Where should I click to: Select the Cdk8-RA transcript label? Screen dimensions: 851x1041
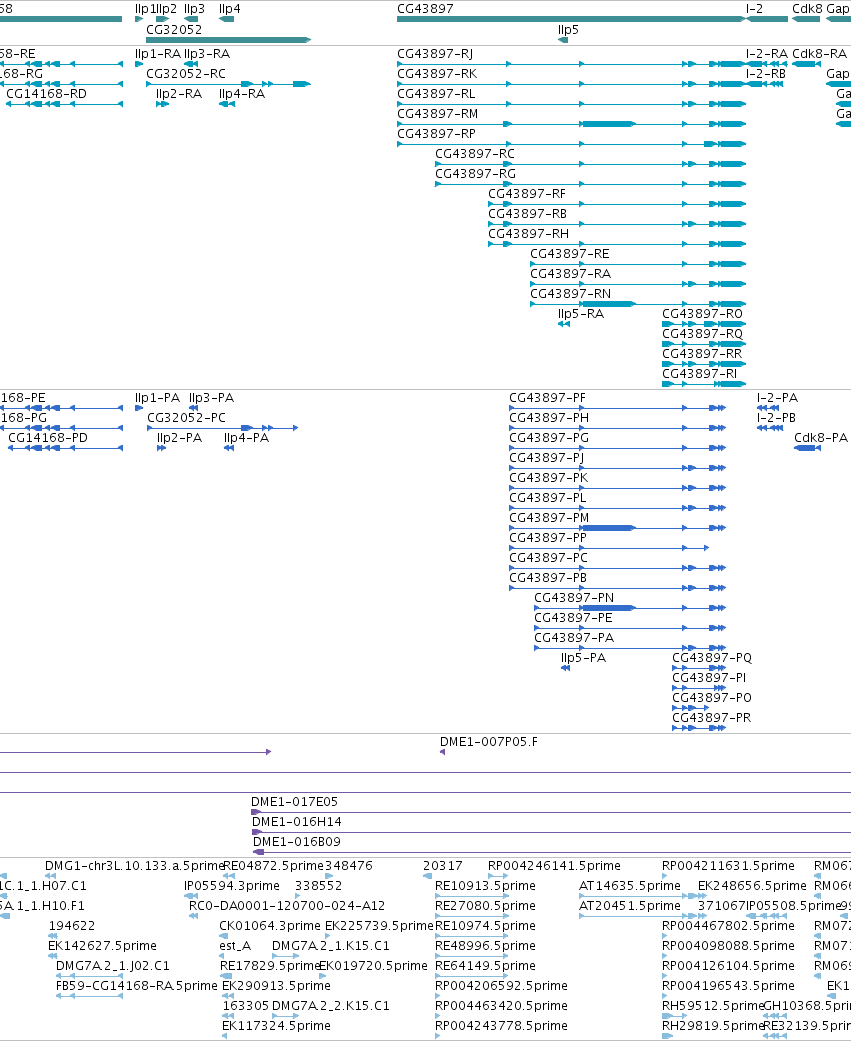tap(819, 54)
